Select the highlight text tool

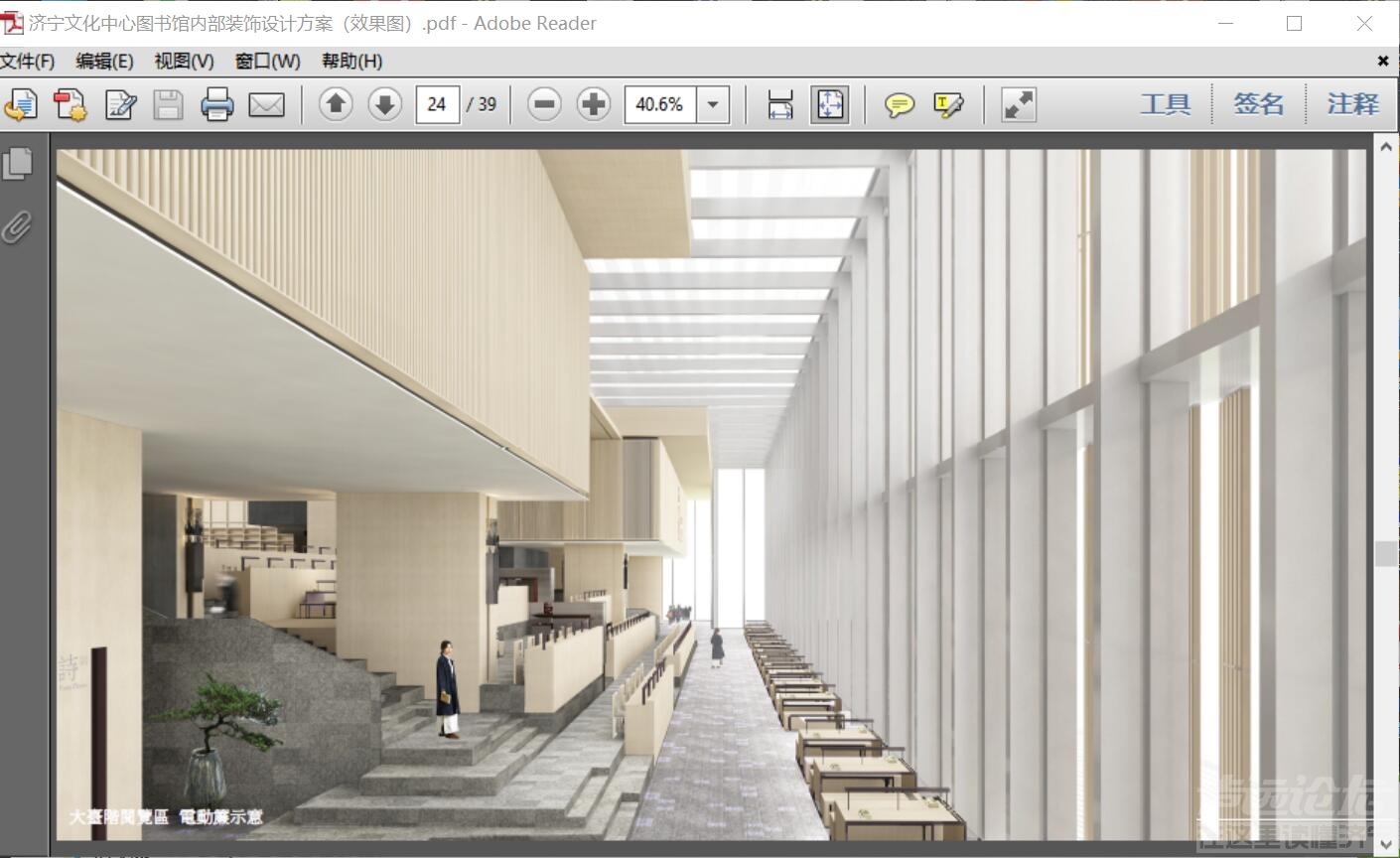948,104
